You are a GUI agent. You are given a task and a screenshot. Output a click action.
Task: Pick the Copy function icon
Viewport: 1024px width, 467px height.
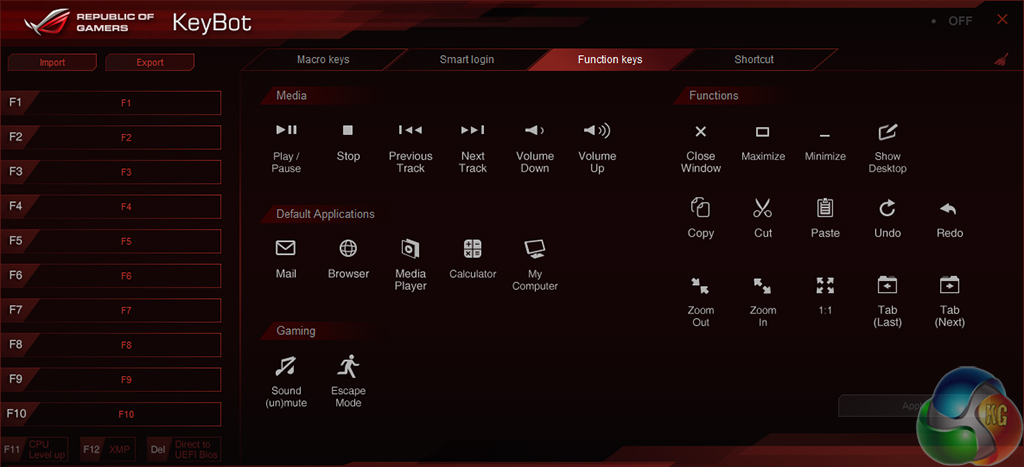coord(701,208)
